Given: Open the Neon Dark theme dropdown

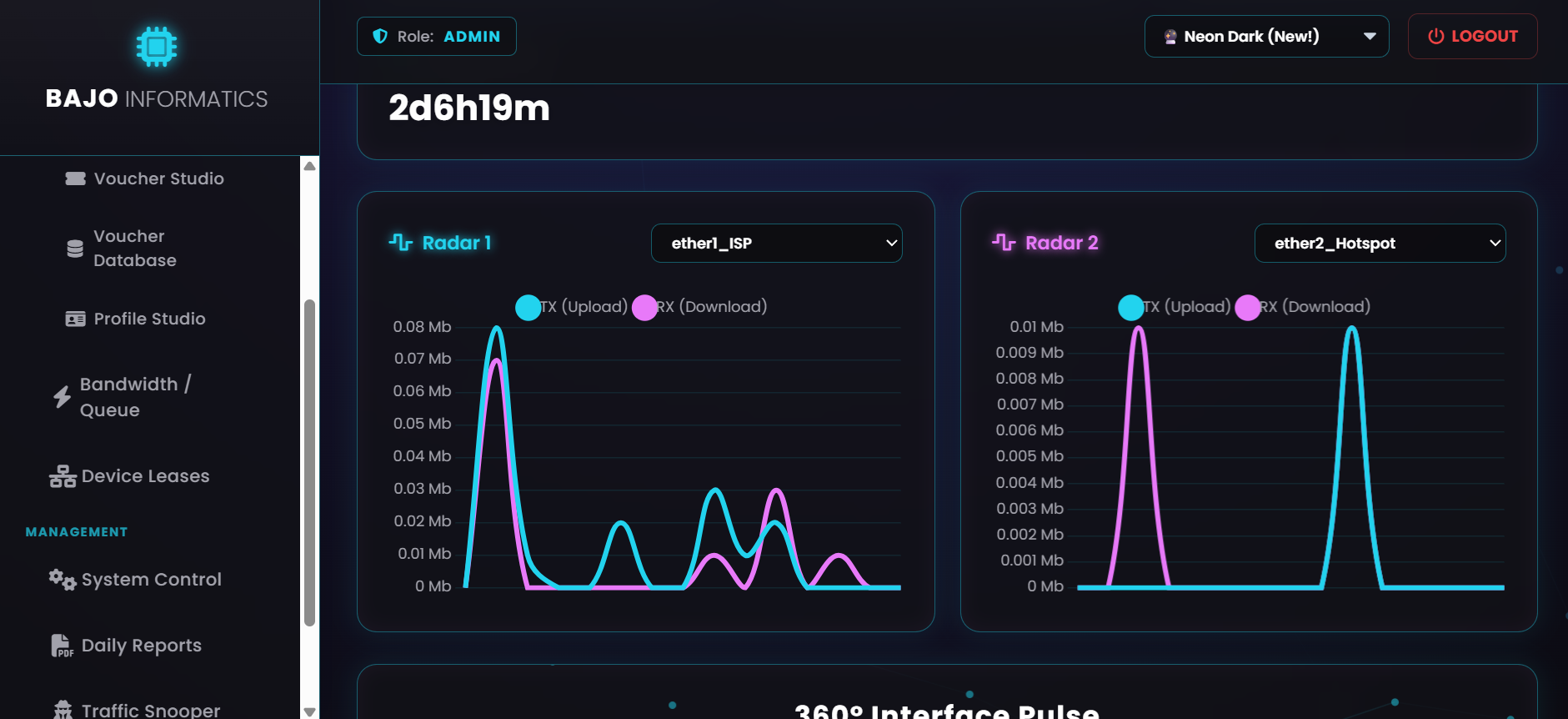Looking at the screenshot, I should pos(1266,37).
